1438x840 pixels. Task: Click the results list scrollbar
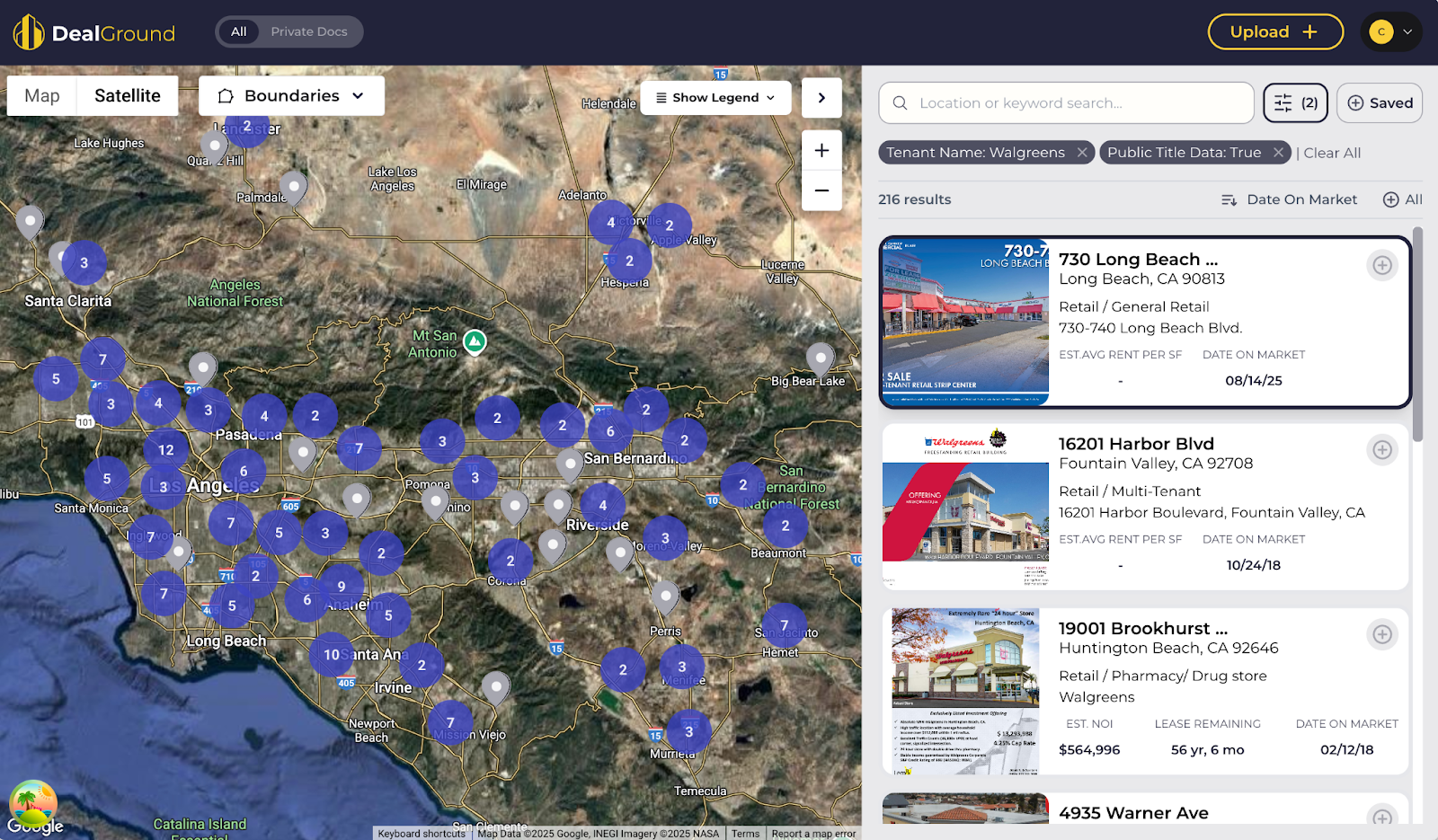pyautogui.click(x=1418, y=334)
